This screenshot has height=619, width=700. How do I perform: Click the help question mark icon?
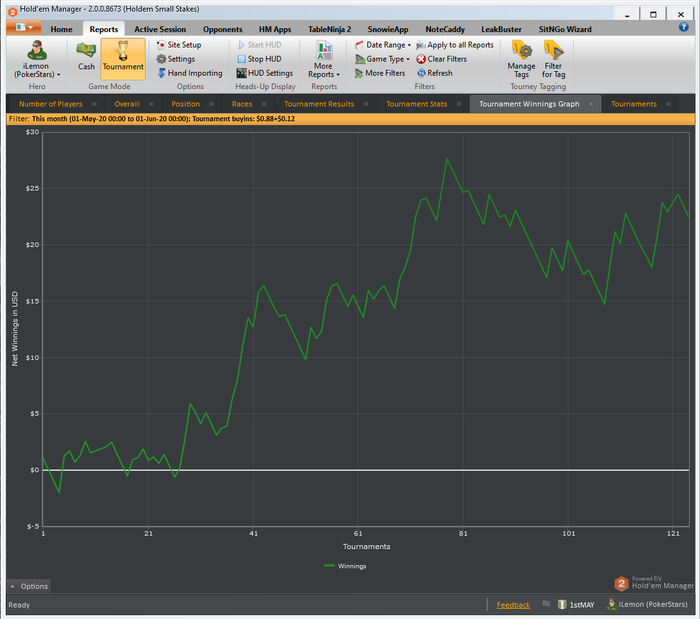pos(683,27)
